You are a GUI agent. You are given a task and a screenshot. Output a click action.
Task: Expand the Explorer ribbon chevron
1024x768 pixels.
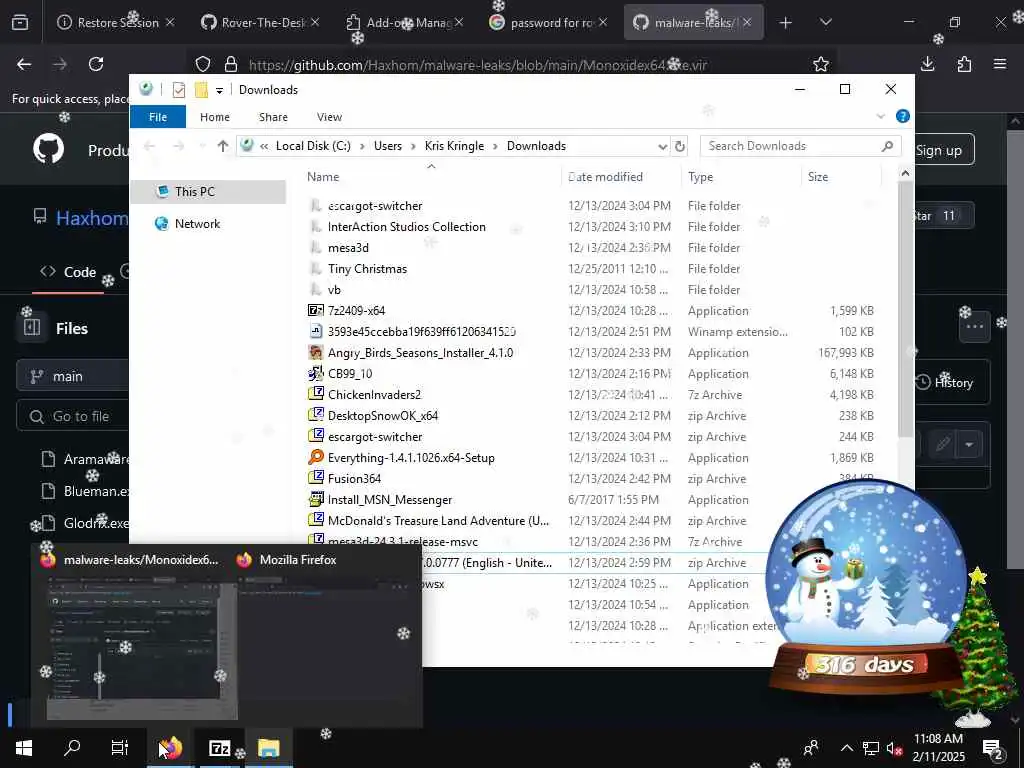[880, 116]
